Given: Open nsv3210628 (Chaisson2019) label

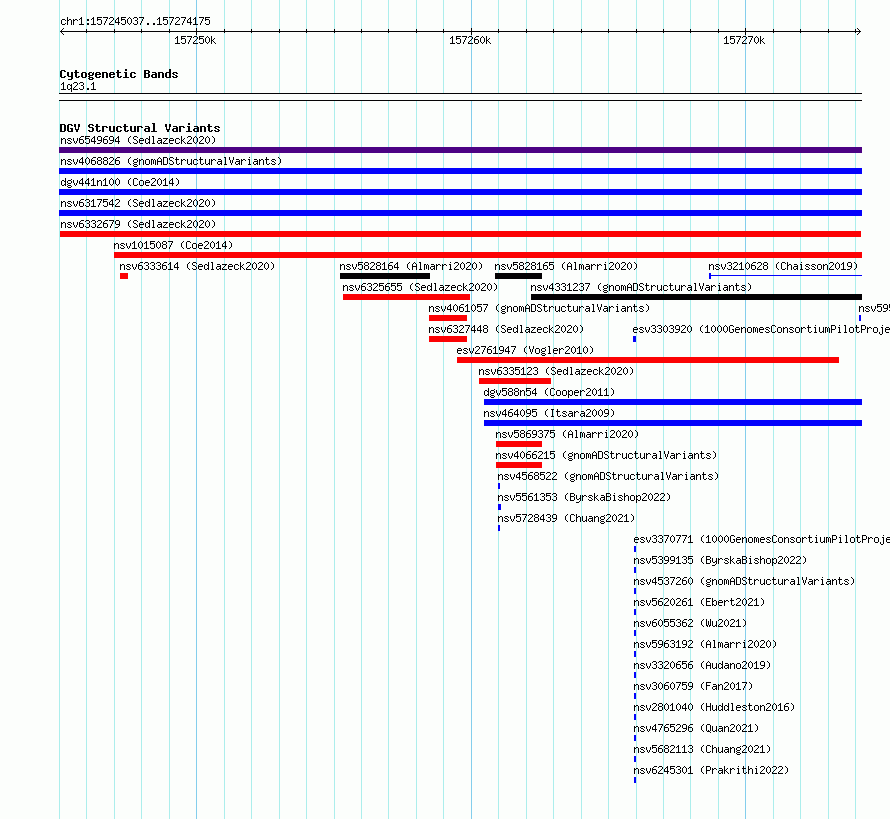Looking at the screenshot, I should [x=783, y=266].
